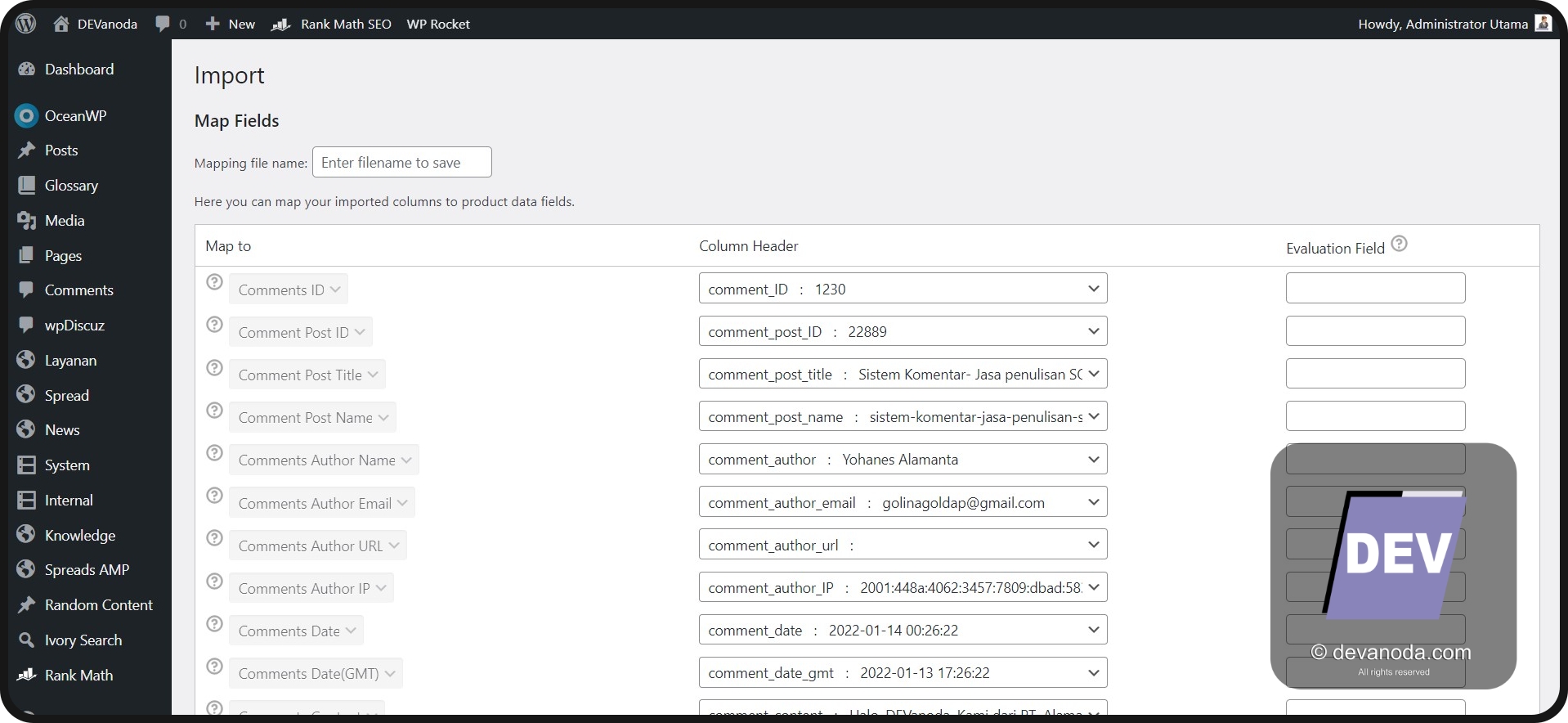Click the OceanWP circle icon

[x=27, y=116]
